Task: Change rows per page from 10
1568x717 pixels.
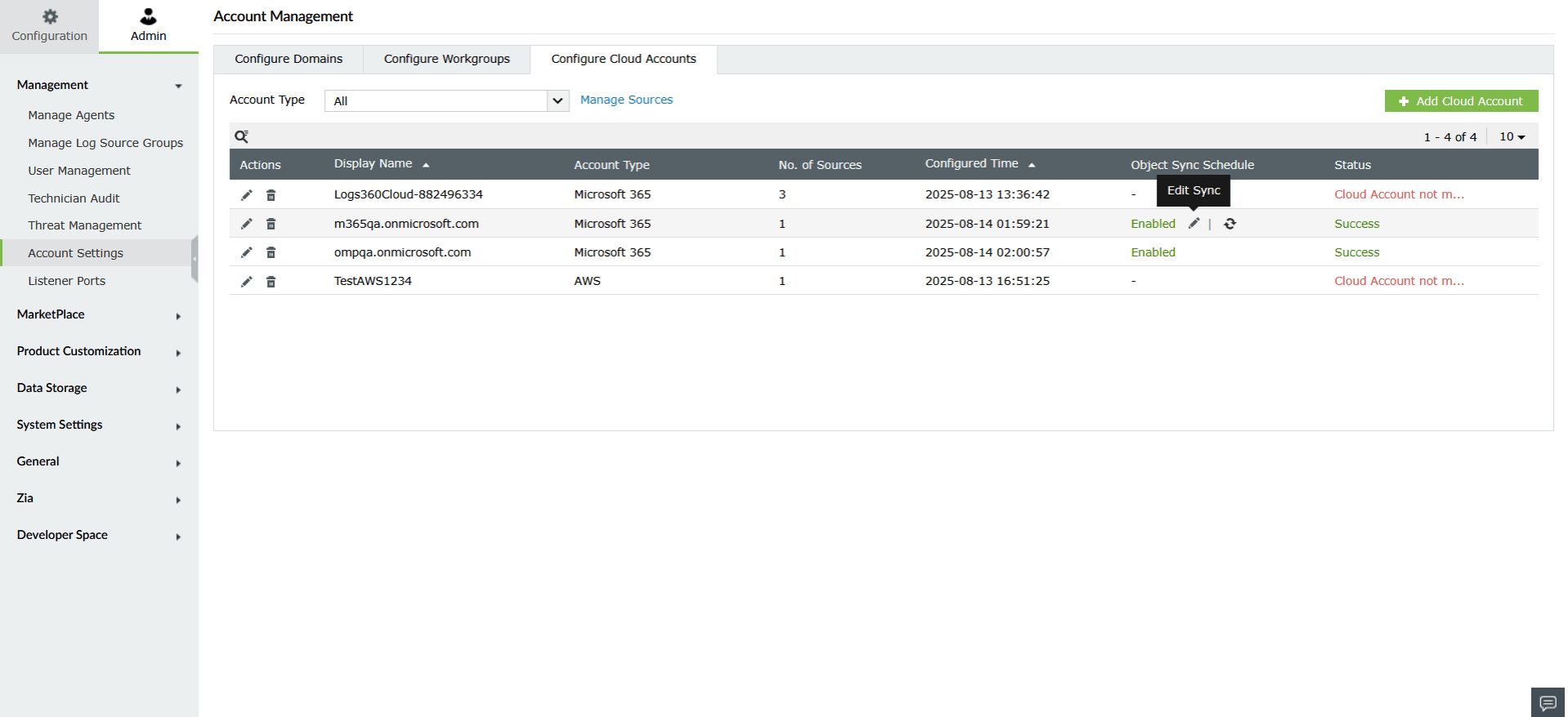Action: pyautogui.click(x=1512, y=136)
